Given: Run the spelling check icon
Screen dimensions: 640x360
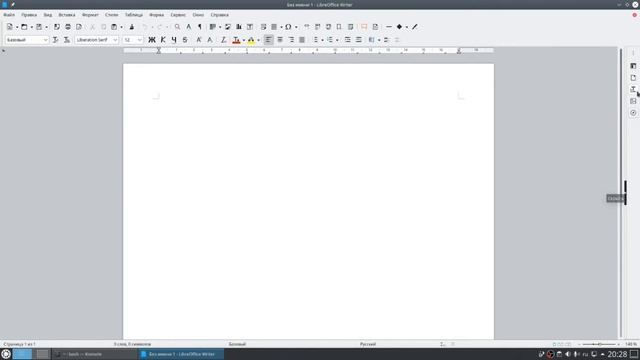Looking at the screenshot, I should pyautogui.click(x=188, y=27).
